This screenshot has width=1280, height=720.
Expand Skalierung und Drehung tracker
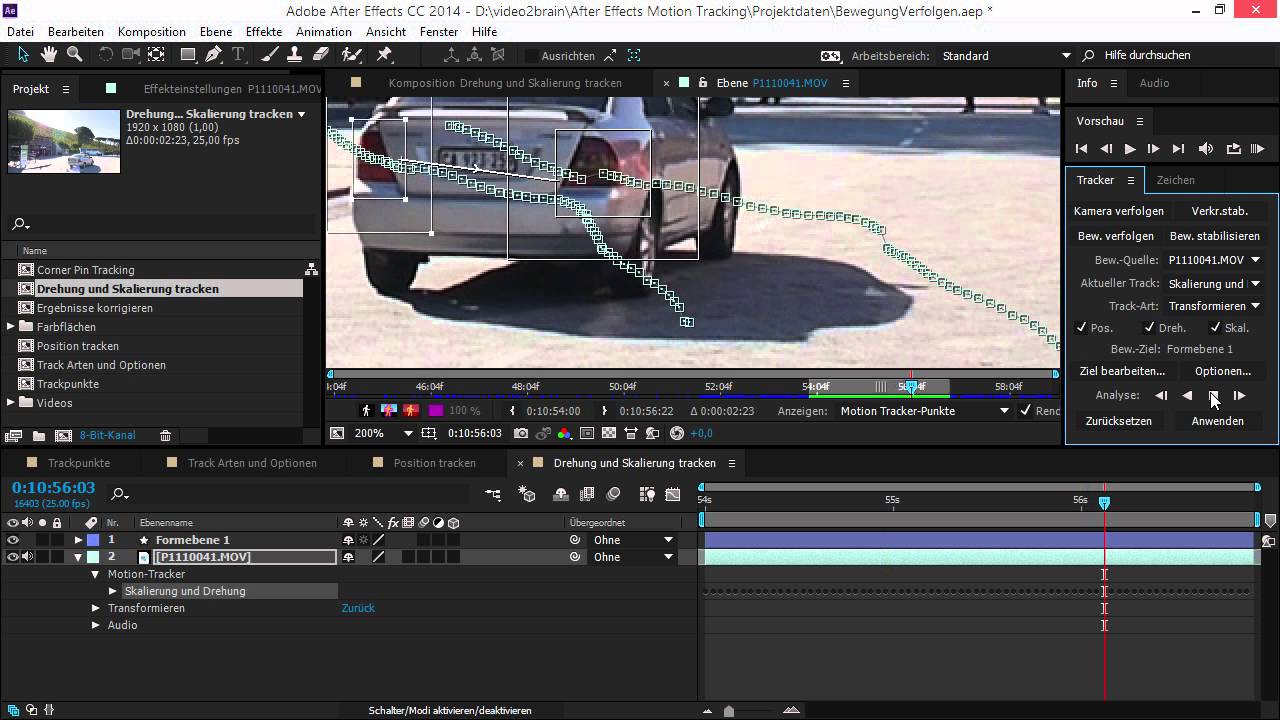pyautogui.click(x=113, y=591)
